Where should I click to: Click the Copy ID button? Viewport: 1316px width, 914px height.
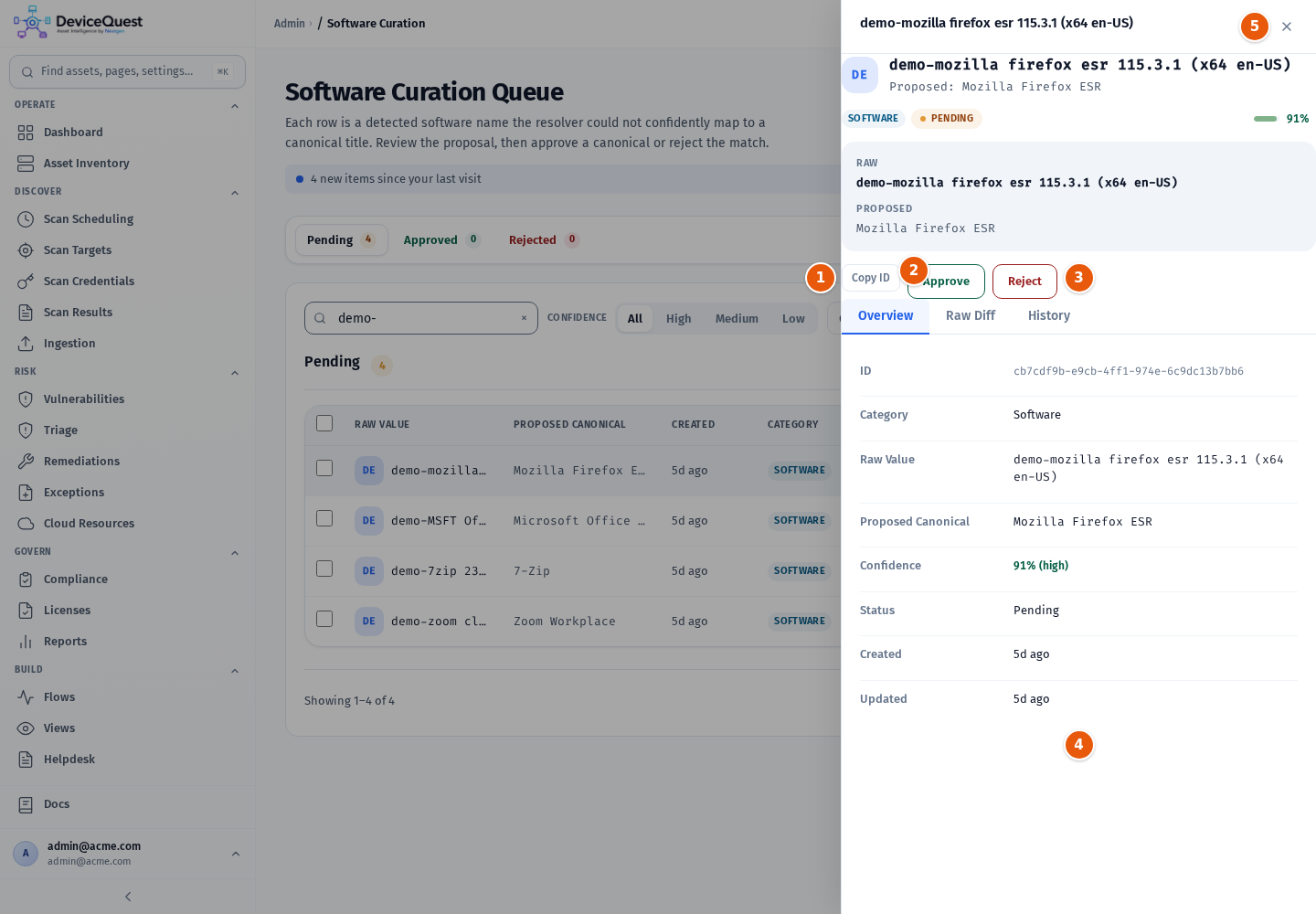coord(871,278)
